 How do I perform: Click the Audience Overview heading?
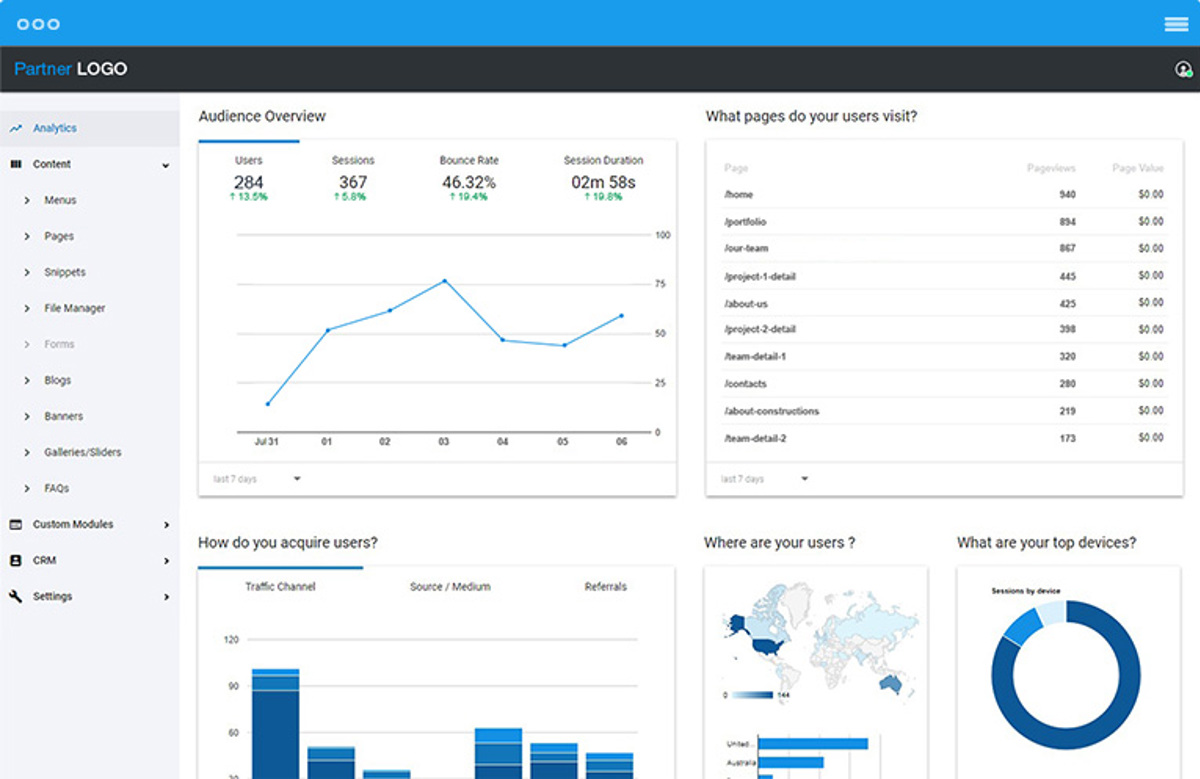point(262,116)
